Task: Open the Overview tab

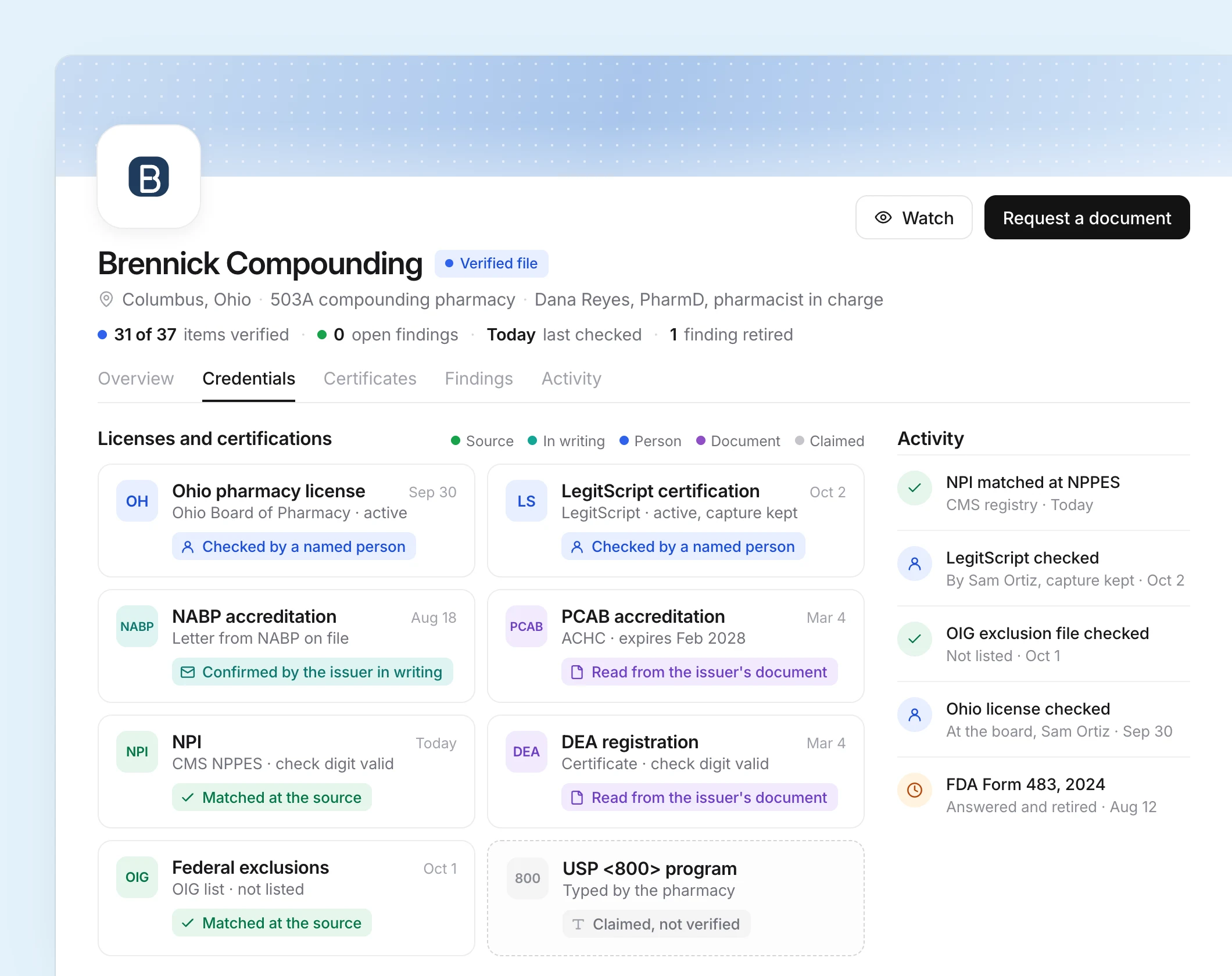Action: click(x=136, y=379)
